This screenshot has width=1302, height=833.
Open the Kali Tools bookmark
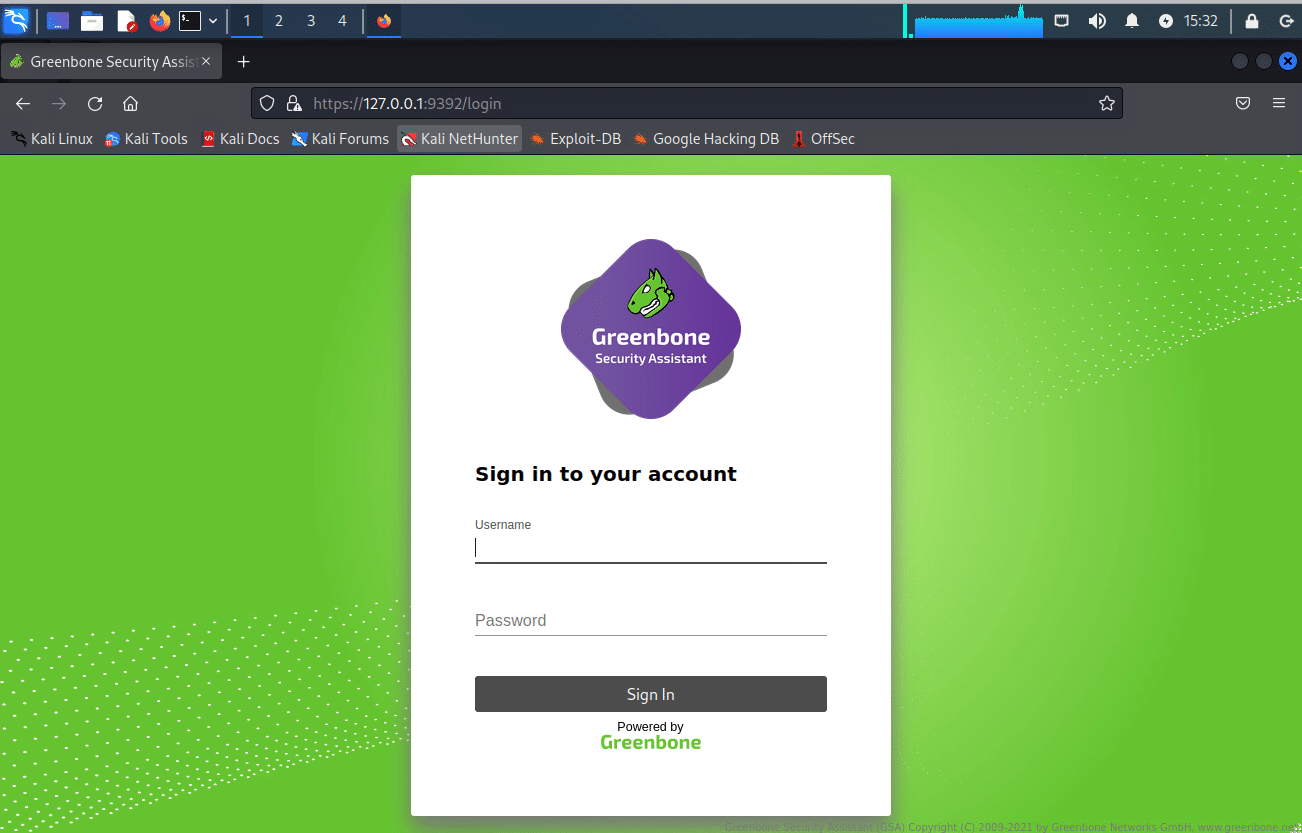(x=146, y=139)
